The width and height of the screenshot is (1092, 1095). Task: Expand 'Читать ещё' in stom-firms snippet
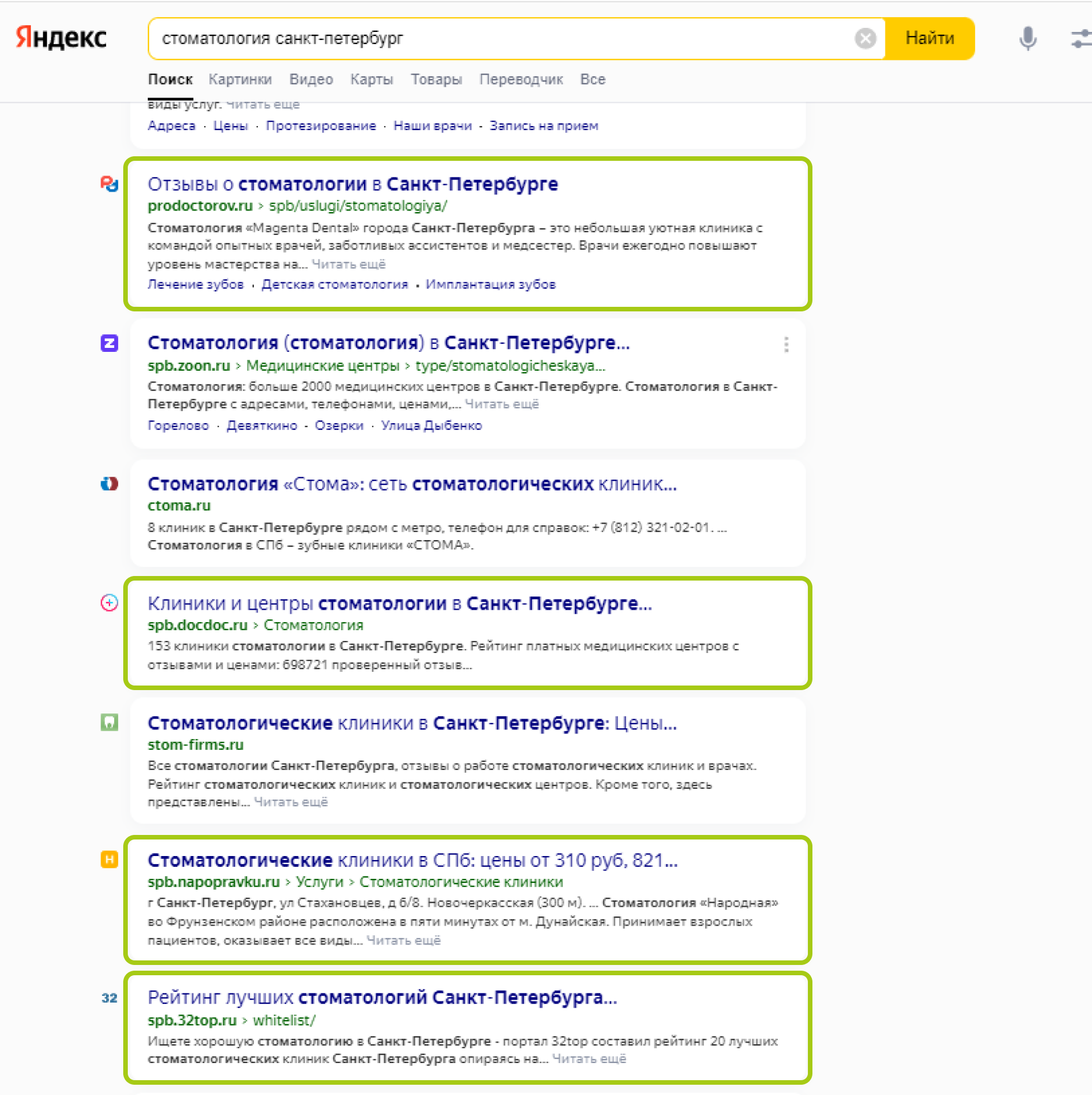click(x=290, y=802)
